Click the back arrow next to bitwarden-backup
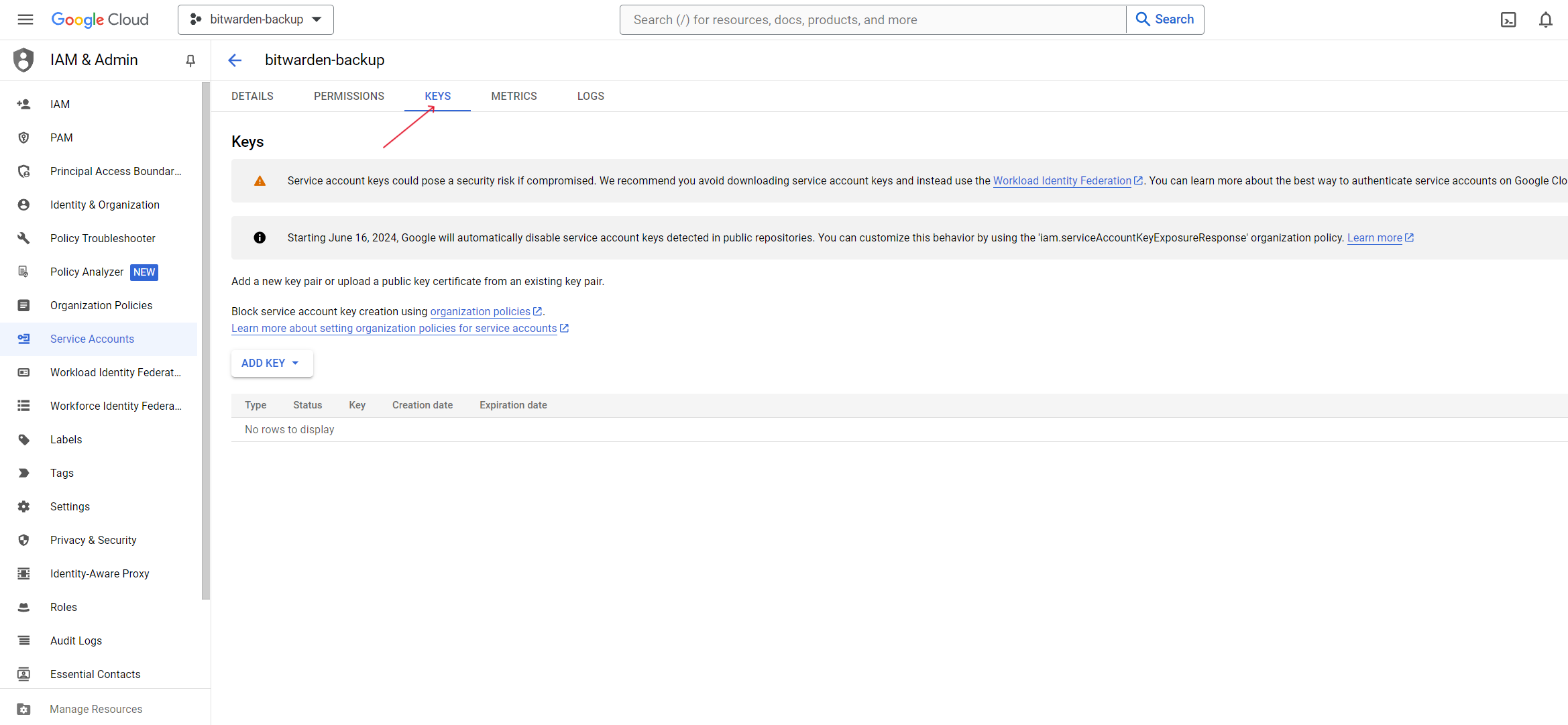Viewport: 1568px width, 725px height. tap(235, 60)
